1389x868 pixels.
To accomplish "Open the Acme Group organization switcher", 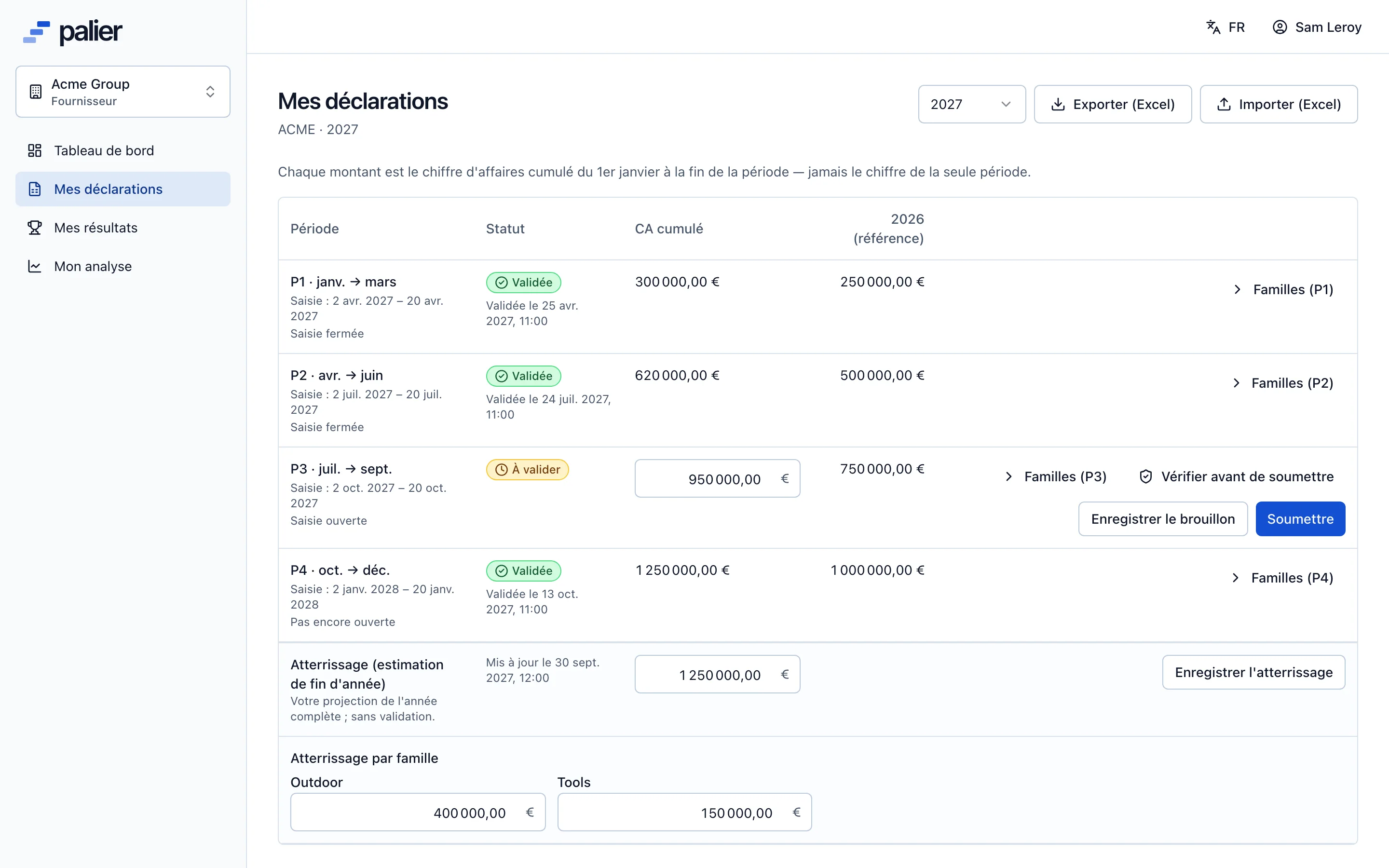I will click(123, 92).
